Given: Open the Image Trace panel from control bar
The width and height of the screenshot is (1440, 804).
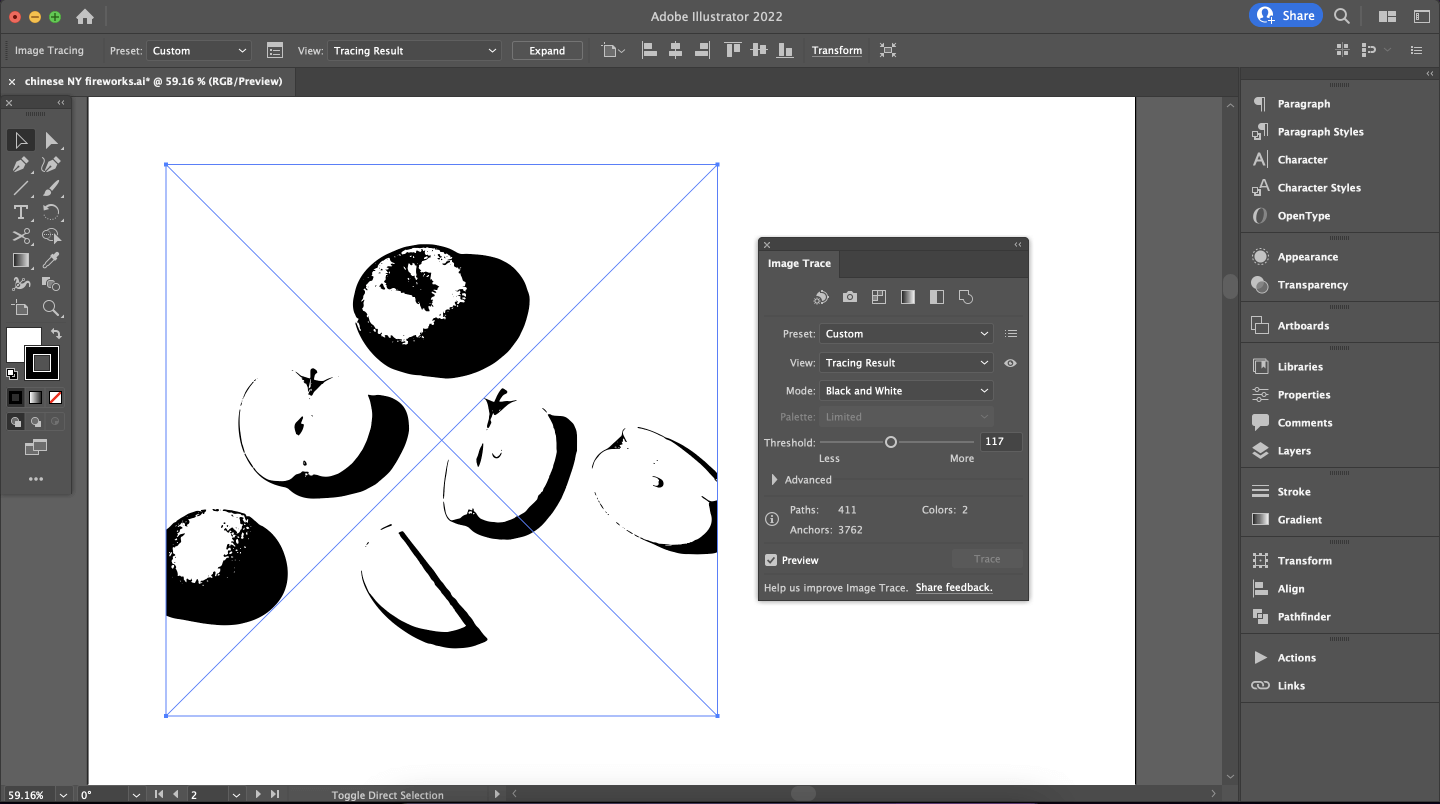Looking at the screenshot, I should click(x=275, y=50).
